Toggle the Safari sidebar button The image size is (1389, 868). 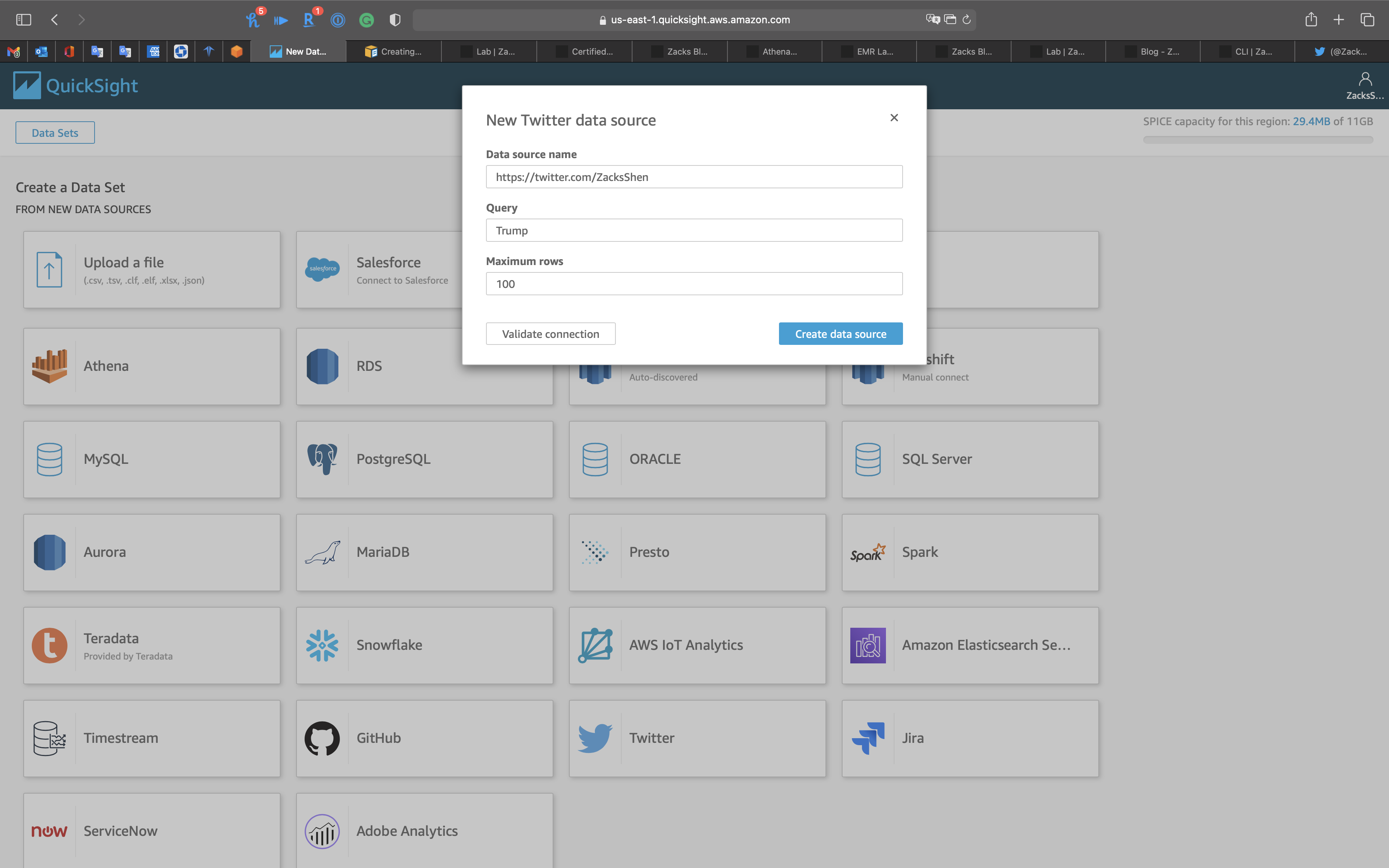(x=24, y=19)
